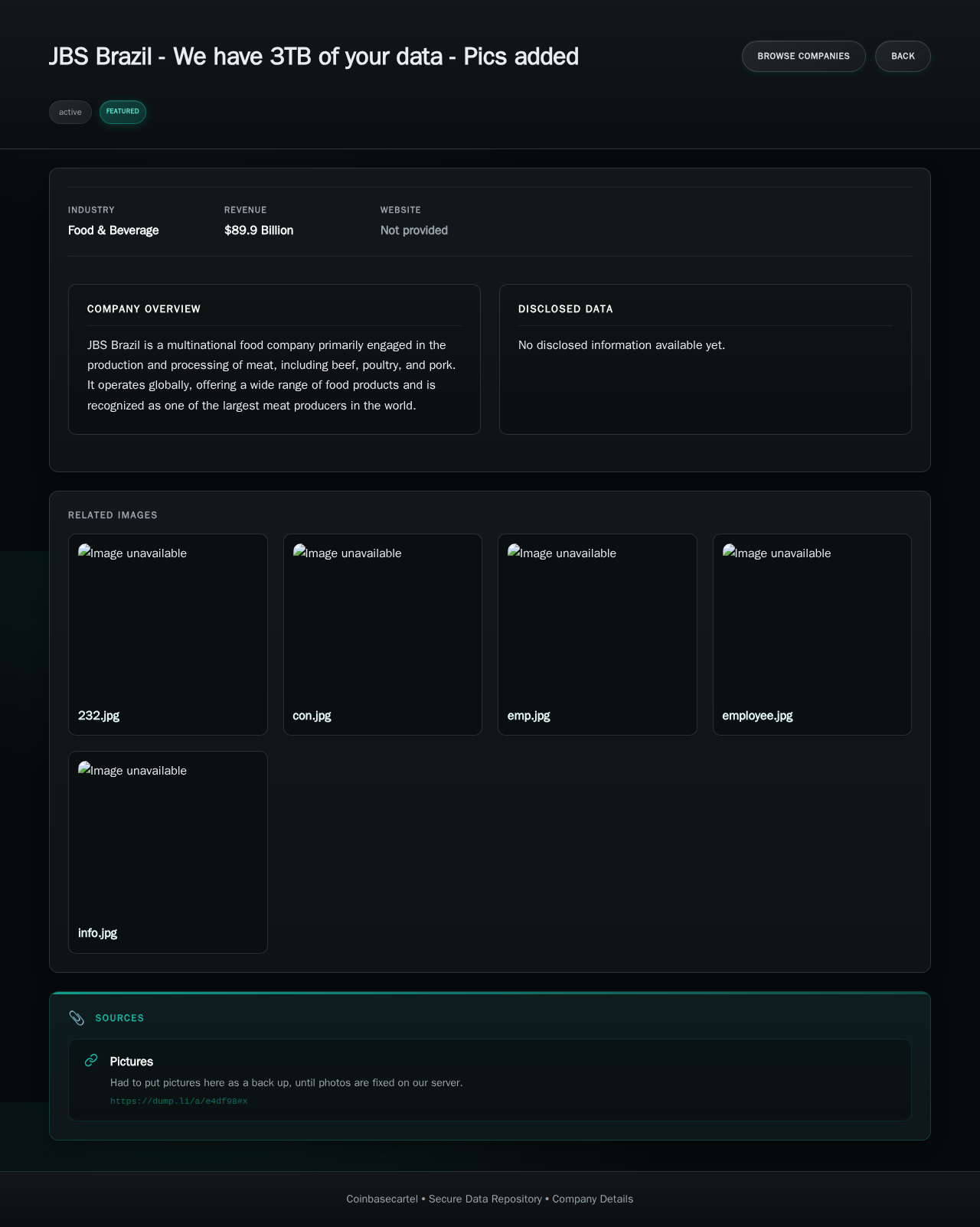980x1227 pixels.
Task: Click the dump.li URL under Pictures
Action: [178, 1101]
